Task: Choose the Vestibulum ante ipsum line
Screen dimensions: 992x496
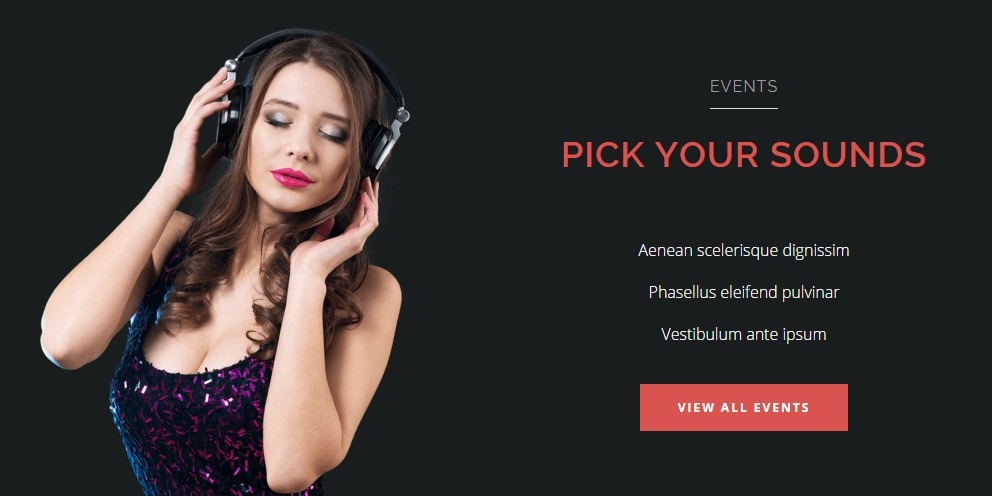Action: pos(743,334)
